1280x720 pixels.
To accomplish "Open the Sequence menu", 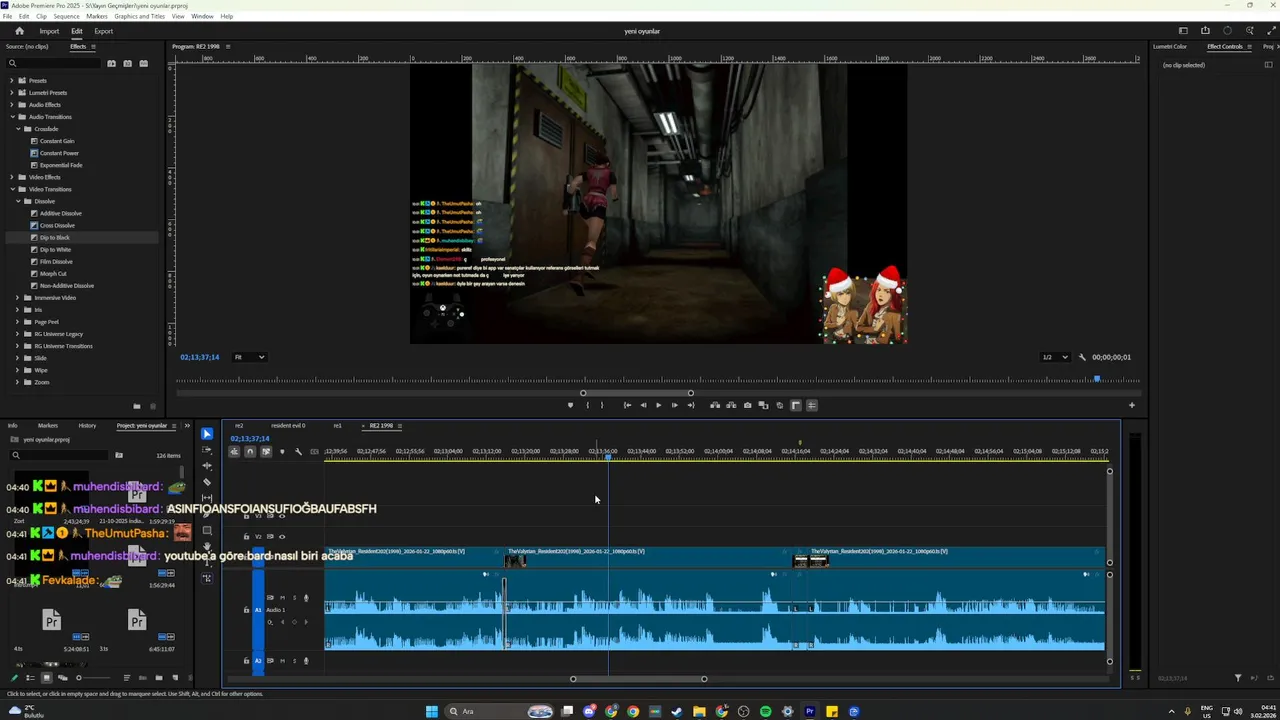I will tap(66, 17).
